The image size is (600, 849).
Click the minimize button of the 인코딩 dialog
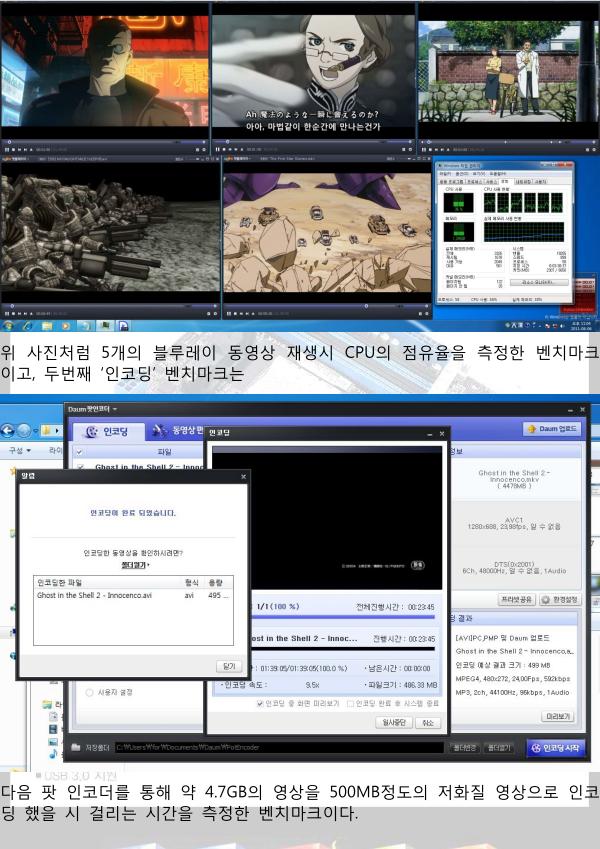430,434
